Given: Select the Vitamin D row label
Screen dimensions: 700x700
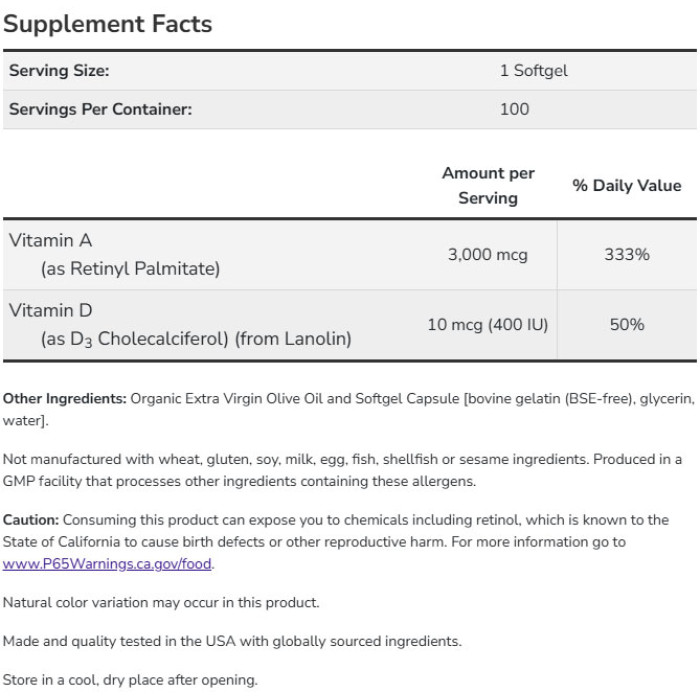Looking at the screenshot, I should [x=50, y=310].
